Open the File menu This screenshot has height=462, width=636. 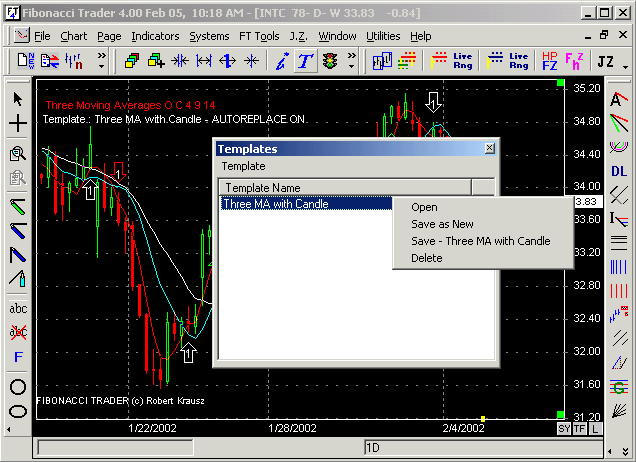pos(42,37)
